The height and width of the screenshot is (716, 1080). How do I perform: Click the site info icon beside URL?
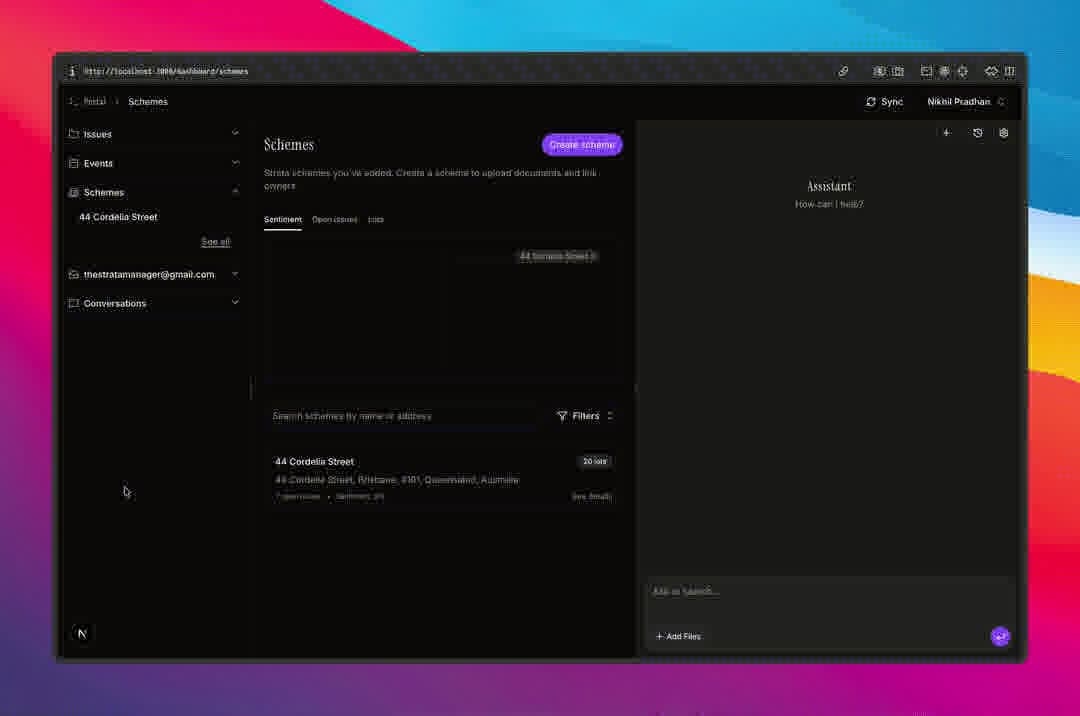point(72,72)
